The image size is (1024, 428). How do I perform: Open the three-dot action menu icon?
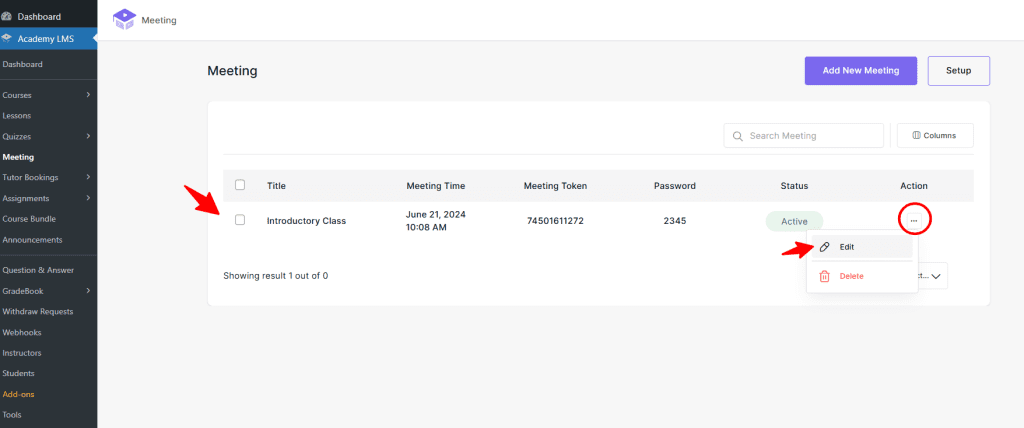coord(914,220)
